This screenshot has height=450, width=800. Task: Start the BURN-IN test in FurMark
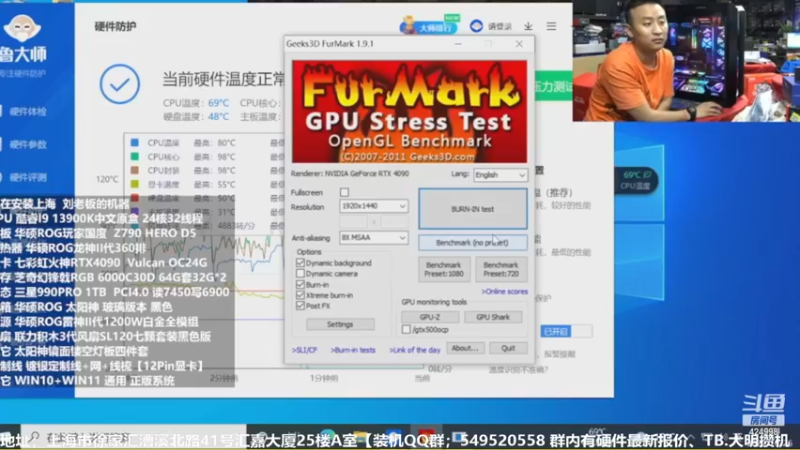pos(472,209)
